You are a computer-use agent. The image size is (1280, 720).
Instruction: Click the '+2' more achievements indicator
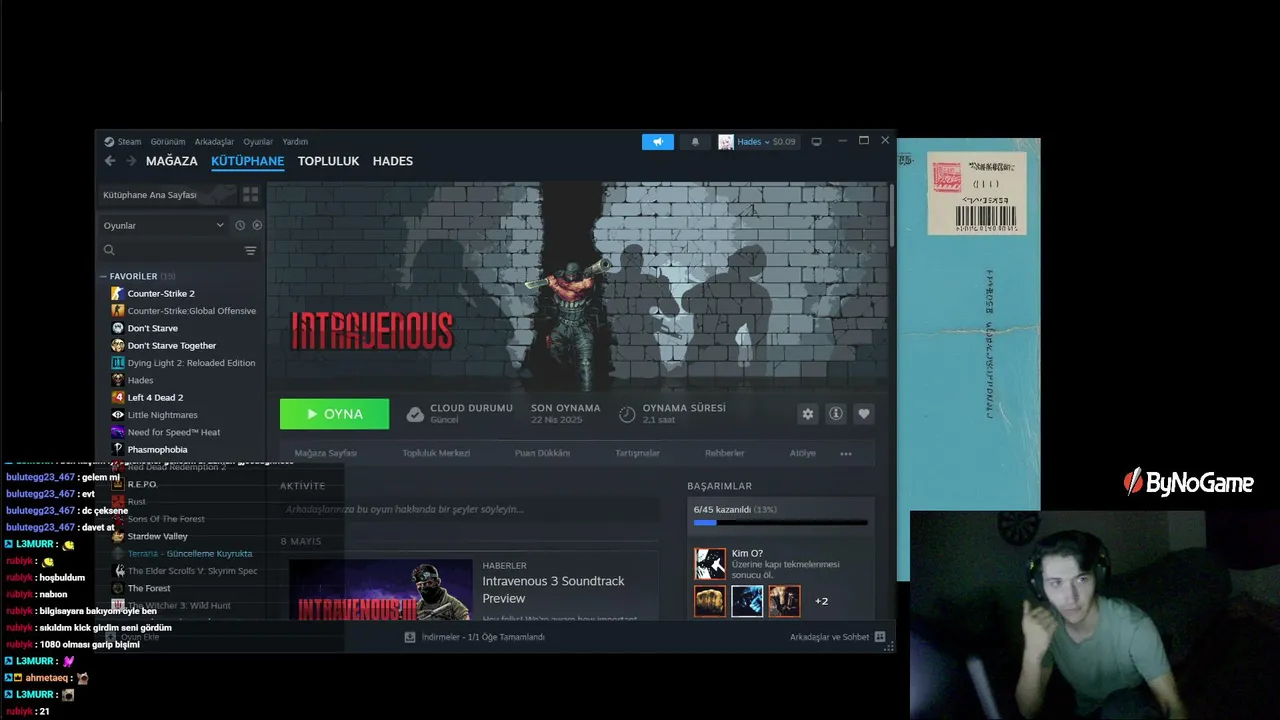(x=821, y=601)
